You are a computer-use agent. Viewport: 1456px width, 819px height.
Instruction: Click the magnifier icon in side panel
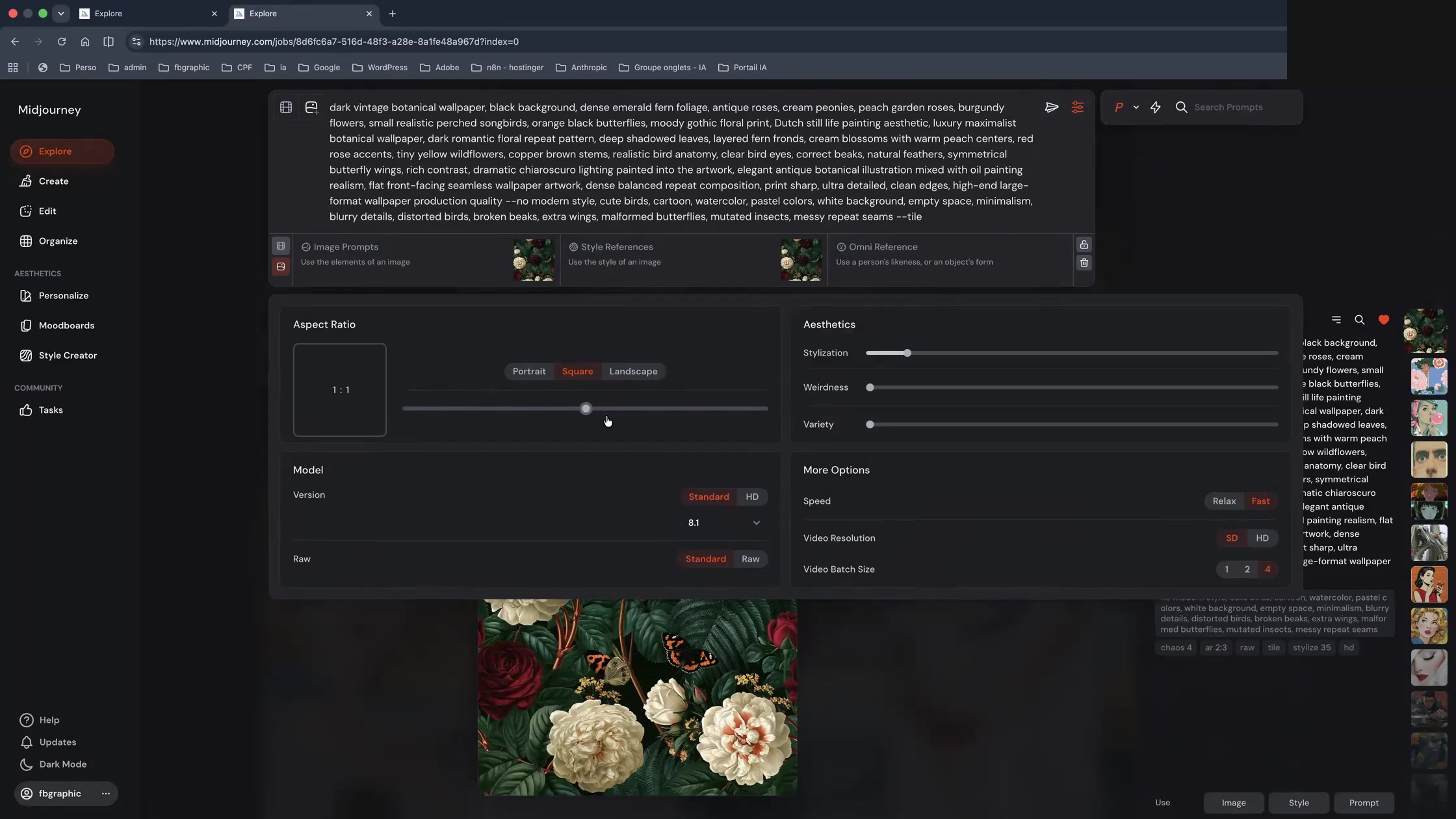[1359, 320]
